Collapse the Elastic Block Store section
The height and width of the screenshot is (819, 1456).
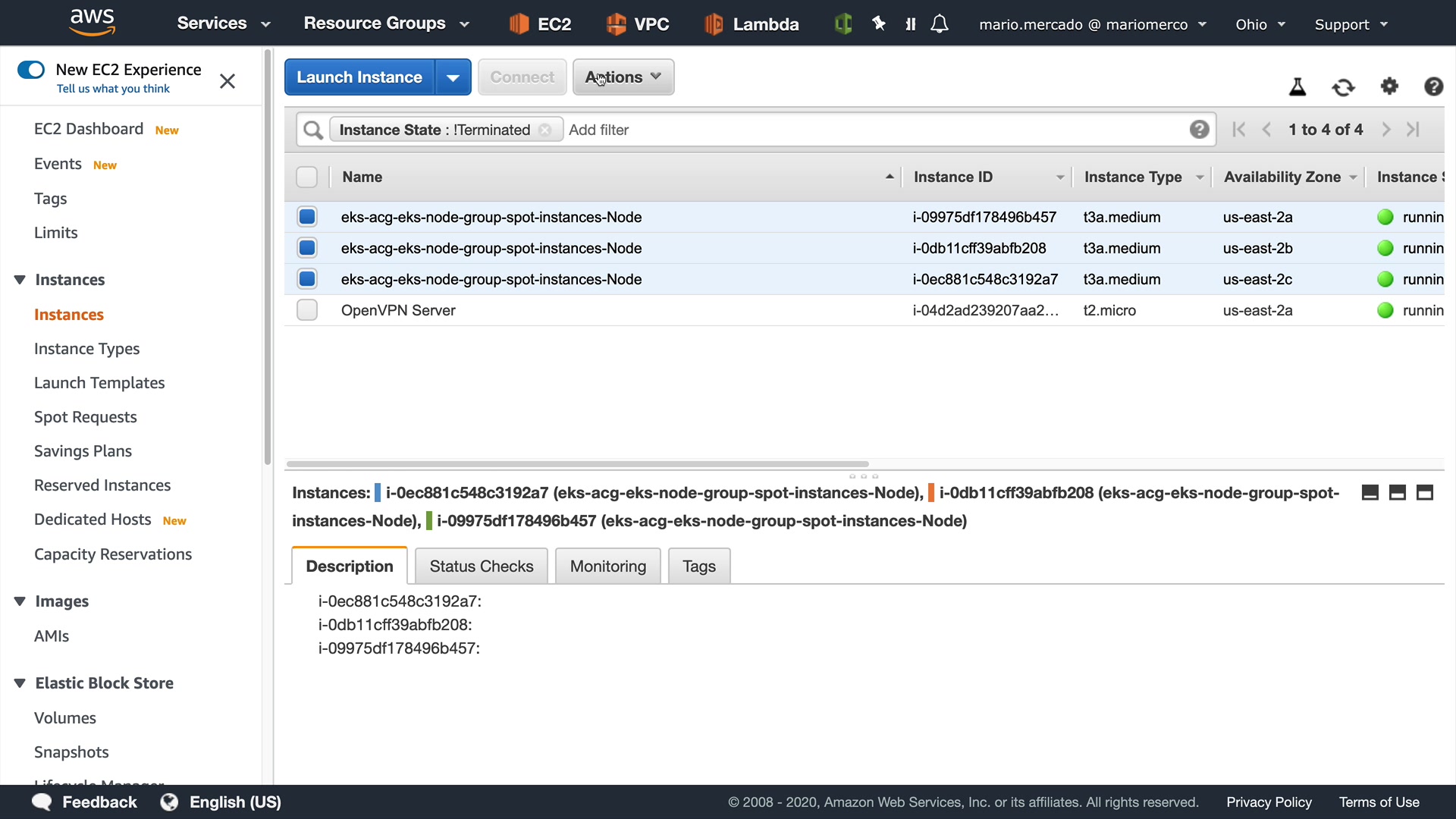click(x=20, y=683)
